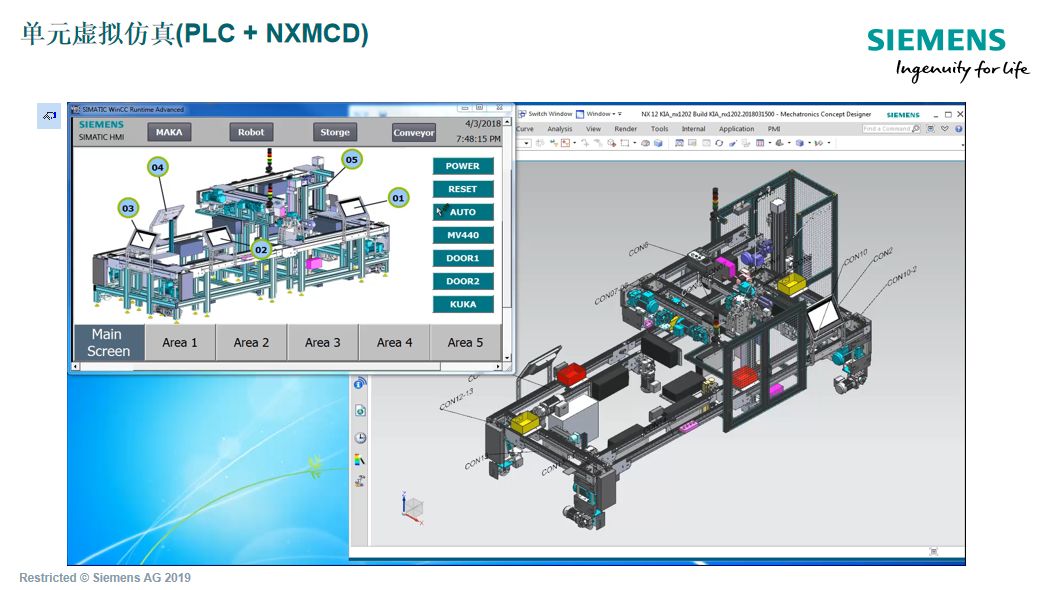Switch to the Area 5 tab
This screenshot has width=1052, height=590.
click(465, 342)
